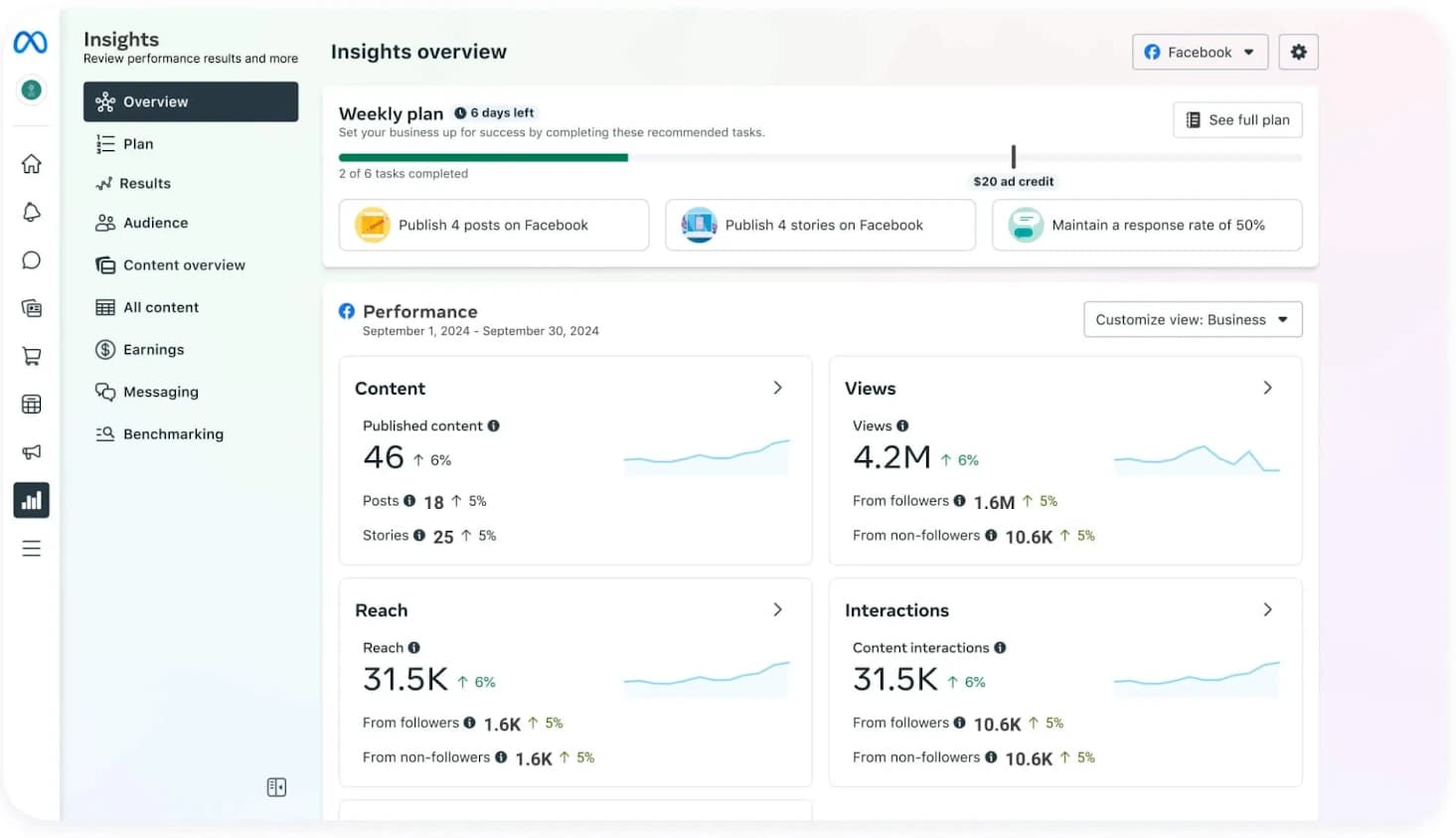Click the See full plan button
1456x838 pixels.
[x=1236, y=119]
